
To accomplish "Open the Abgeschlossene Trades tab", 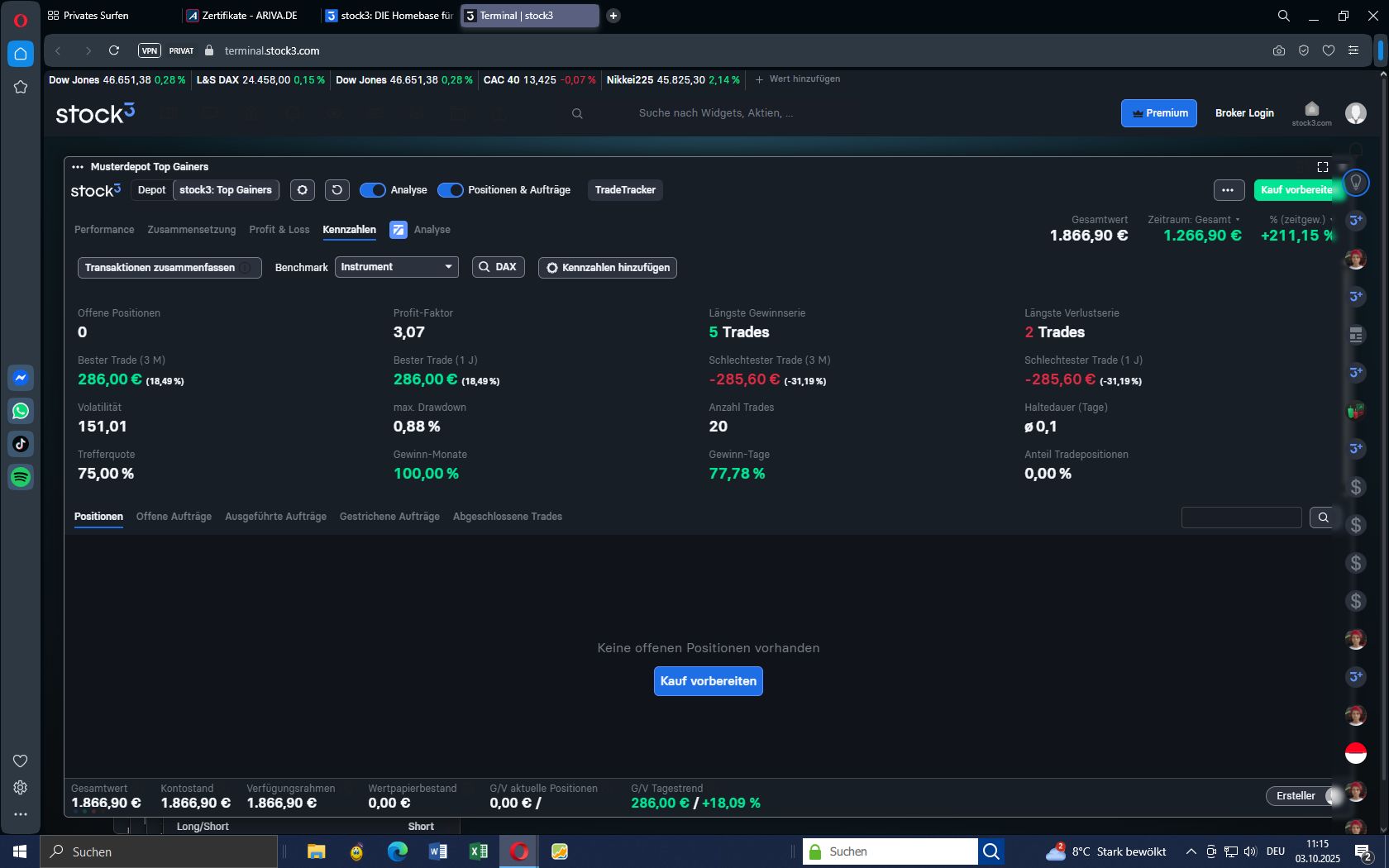I will click(x=507, y=517).
